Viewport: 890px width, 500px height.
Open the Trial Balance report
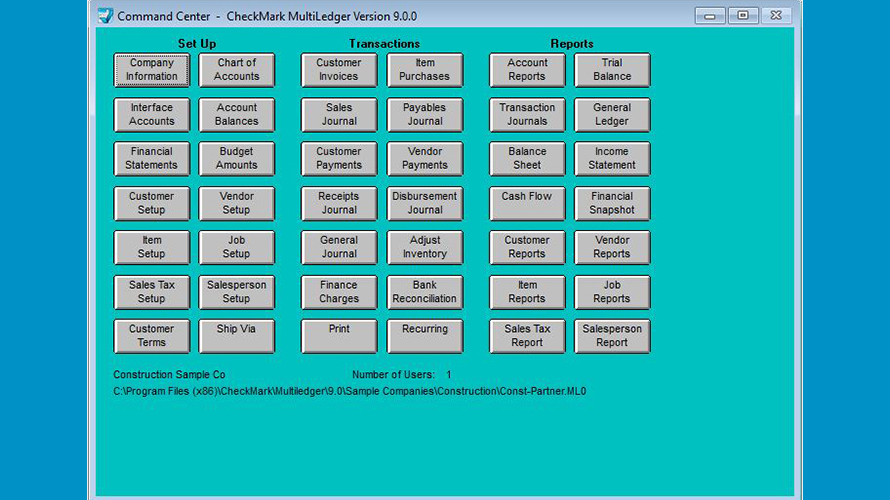click(x=612, y=70)
